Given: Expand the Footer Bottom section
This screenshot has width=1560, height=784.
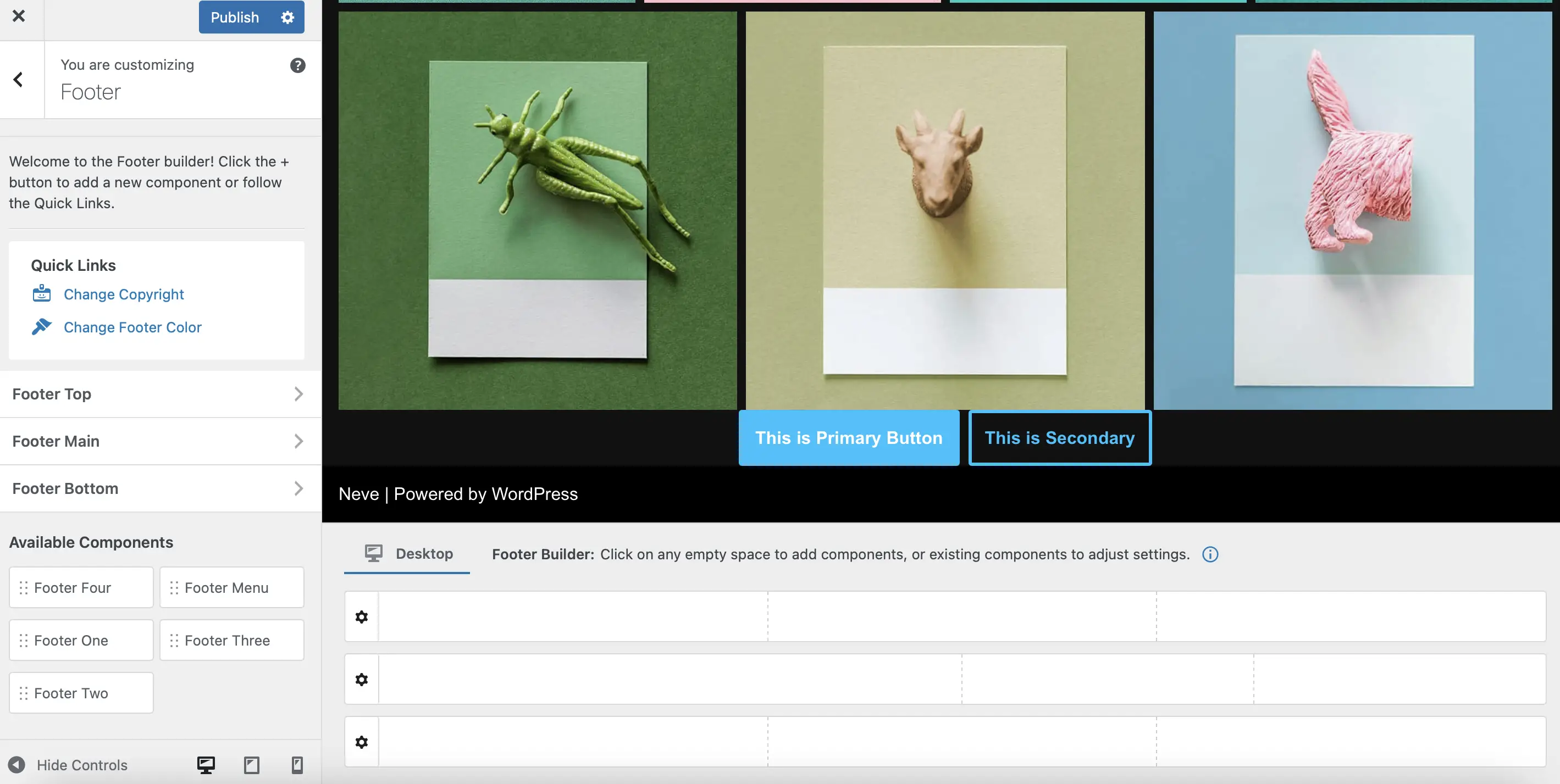Looking at the screenshot, I should tap(156, 488).
